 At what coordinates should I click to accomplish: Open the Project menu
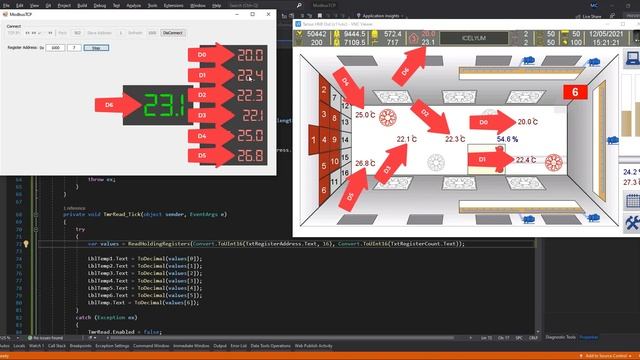[64, 5]
